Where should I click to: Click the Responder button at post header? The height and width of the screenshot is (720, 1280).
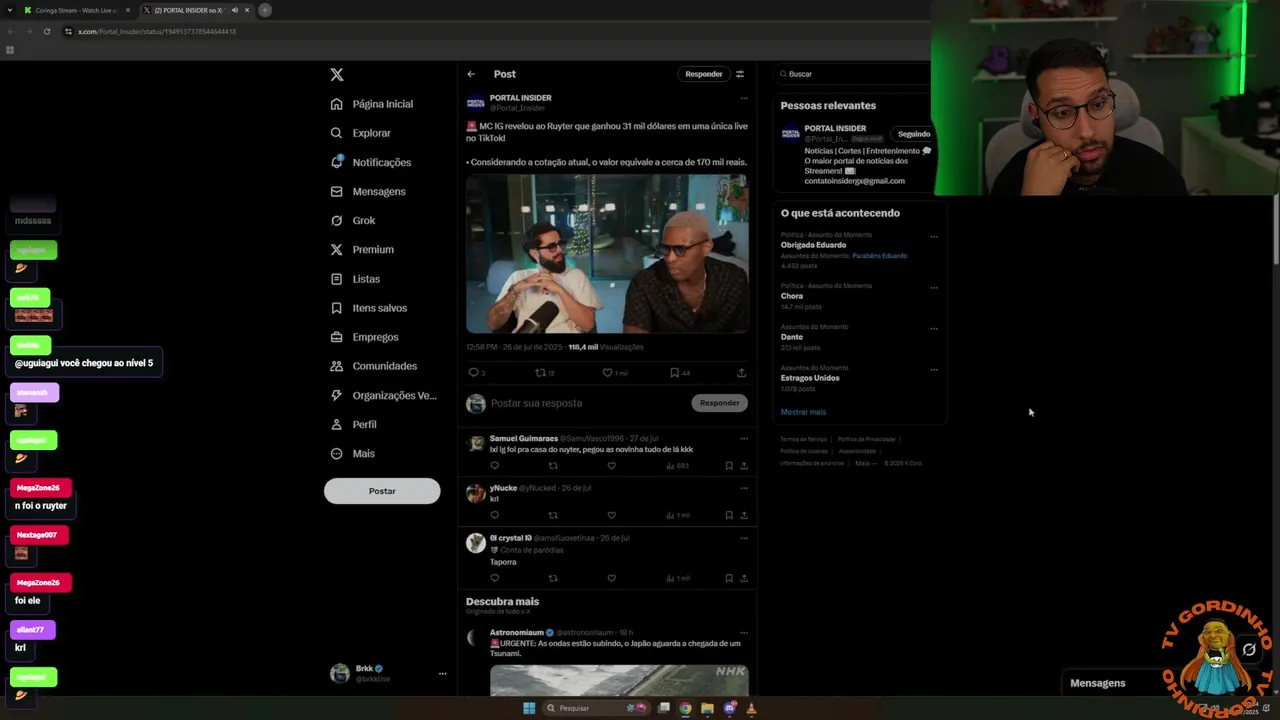(704, 74)
